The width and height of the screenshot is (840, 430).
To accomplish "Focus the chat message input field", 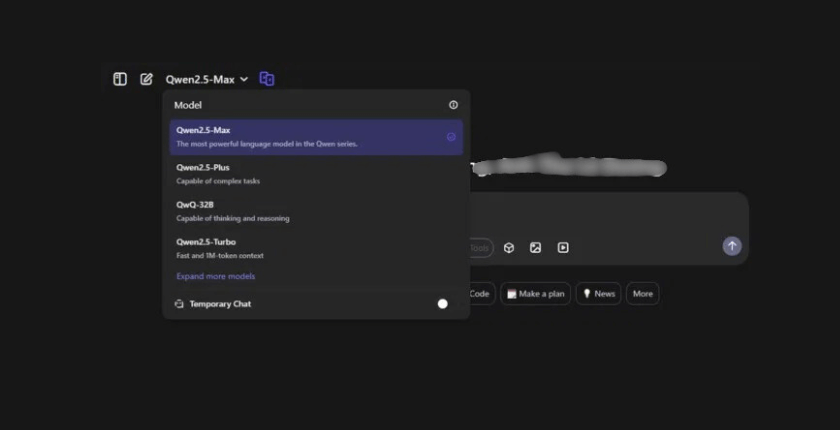I will [x=610, y=215].
